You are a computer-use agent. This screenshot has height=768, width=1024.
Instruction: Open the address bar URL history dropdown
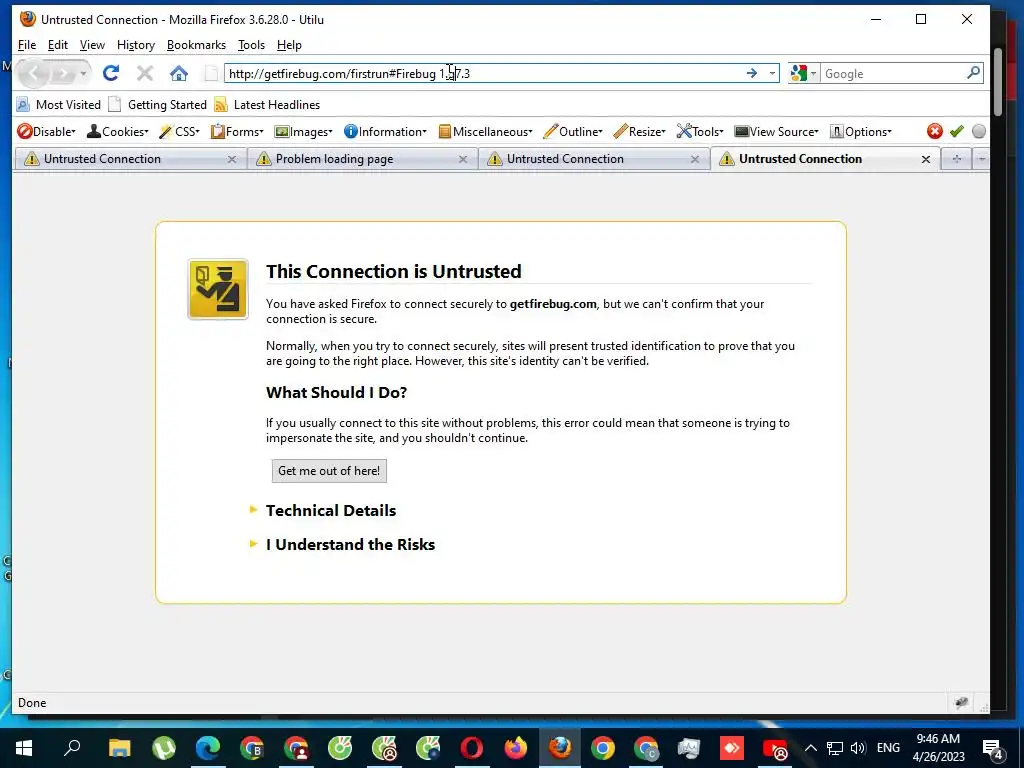point(773,73)
